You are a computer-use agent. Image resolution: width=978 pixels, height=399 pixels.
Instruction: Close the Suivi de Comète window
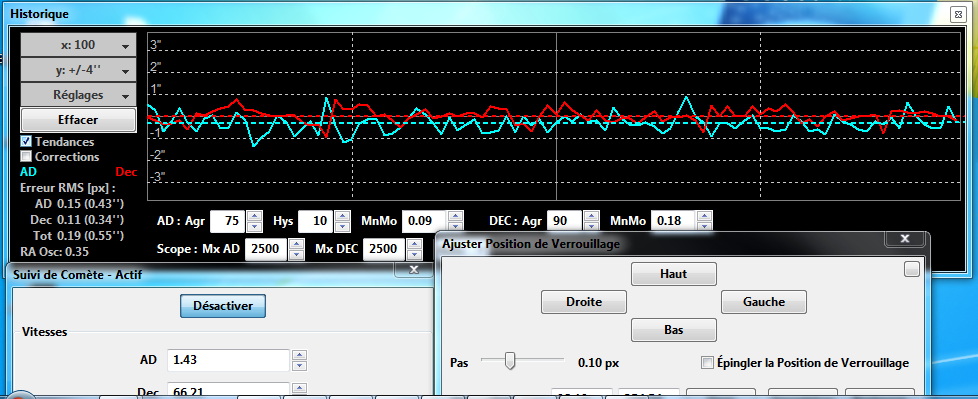413,270
